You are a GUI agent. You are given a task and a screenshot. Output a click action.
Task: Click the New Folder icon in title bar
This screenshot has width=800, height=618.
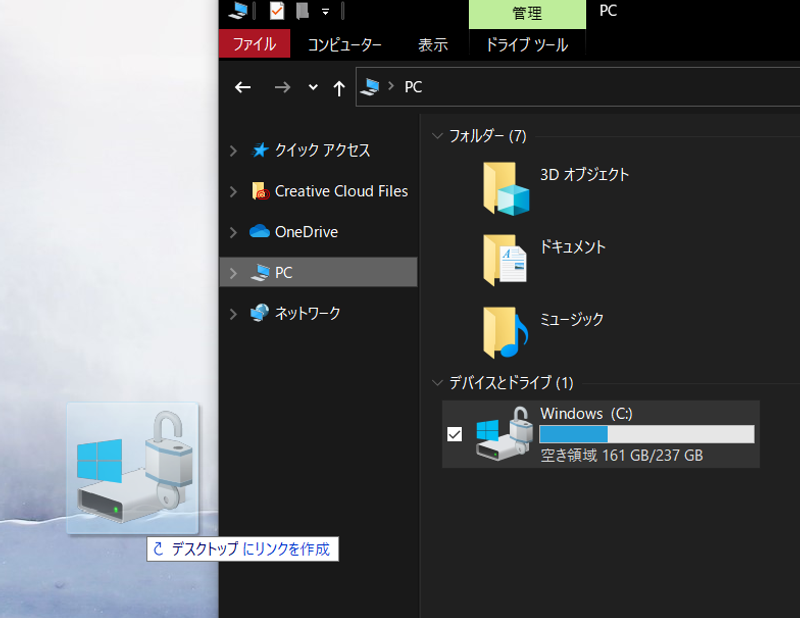coord(302,11)
